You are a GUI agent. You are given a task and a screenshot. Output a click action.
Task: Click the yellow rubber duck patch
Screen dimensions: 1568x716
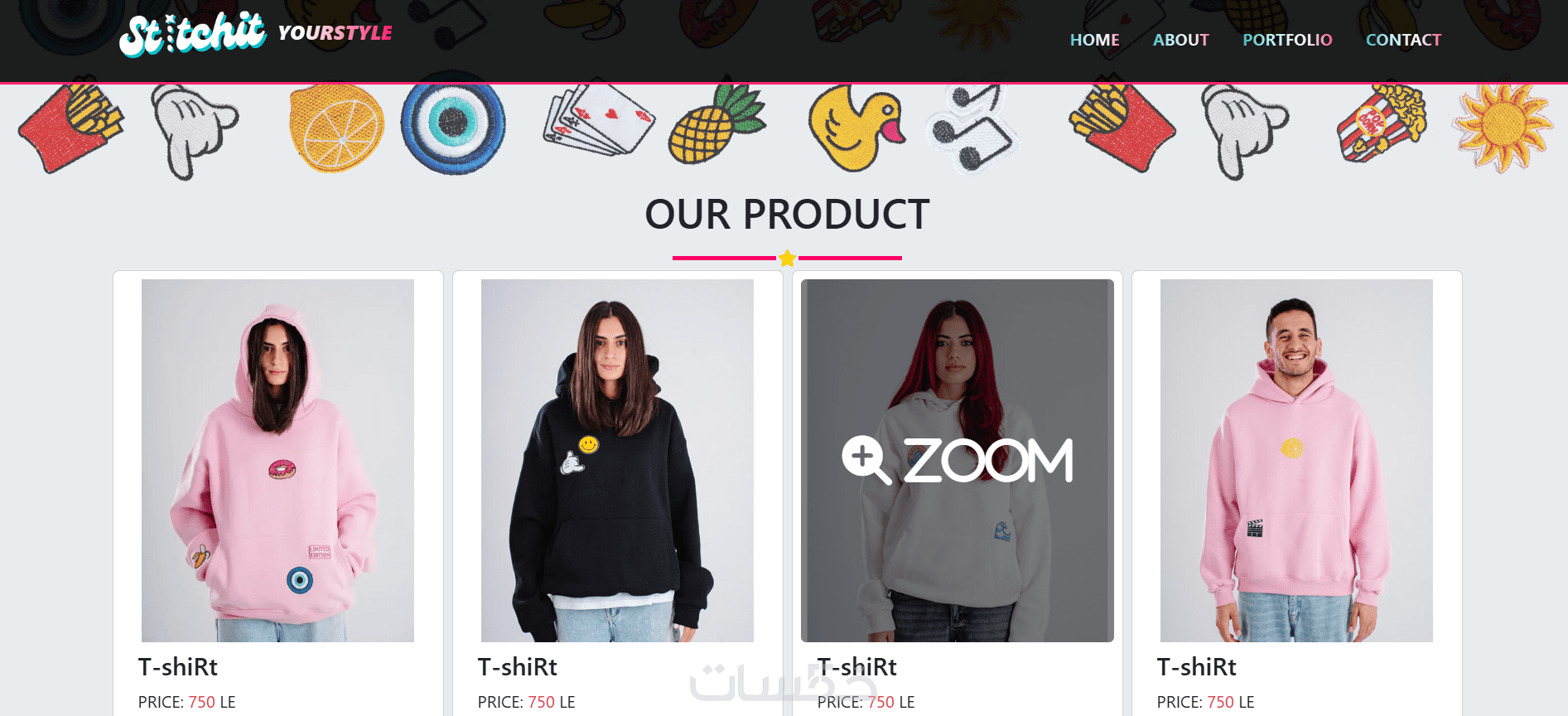pyautogui.click(x=856, y=128)
